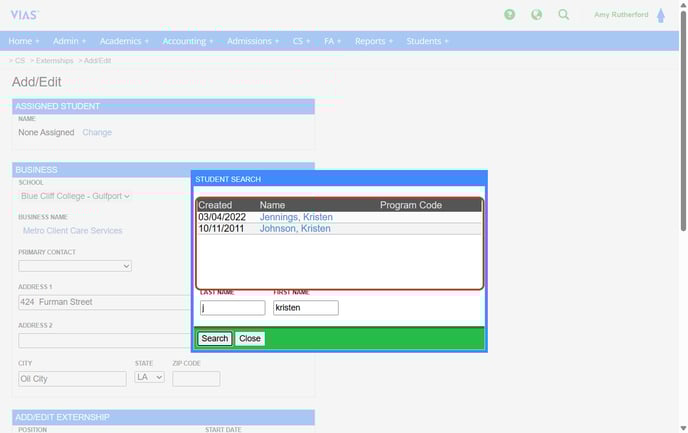Viewport: 688px width, 433px height.
Task: Select student Jennings, Kristen
Action: point(296,217)
